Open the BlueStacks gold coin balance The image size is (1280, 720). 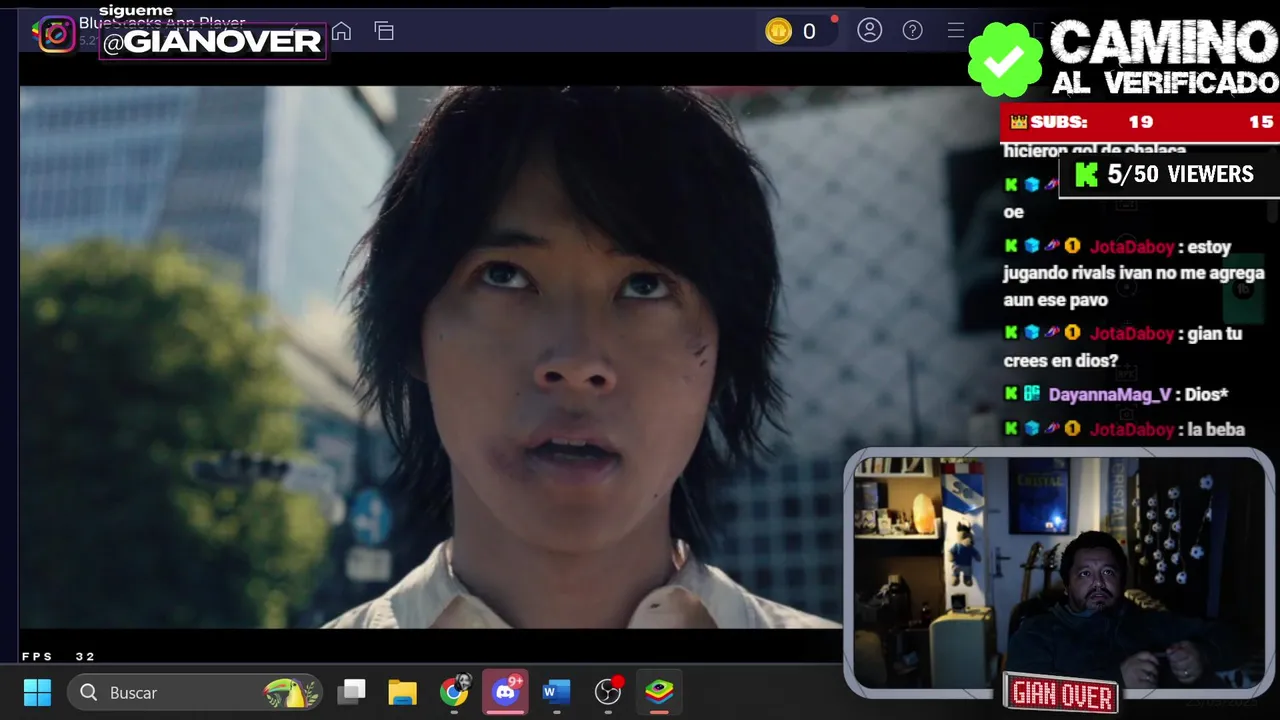[792, 31]
